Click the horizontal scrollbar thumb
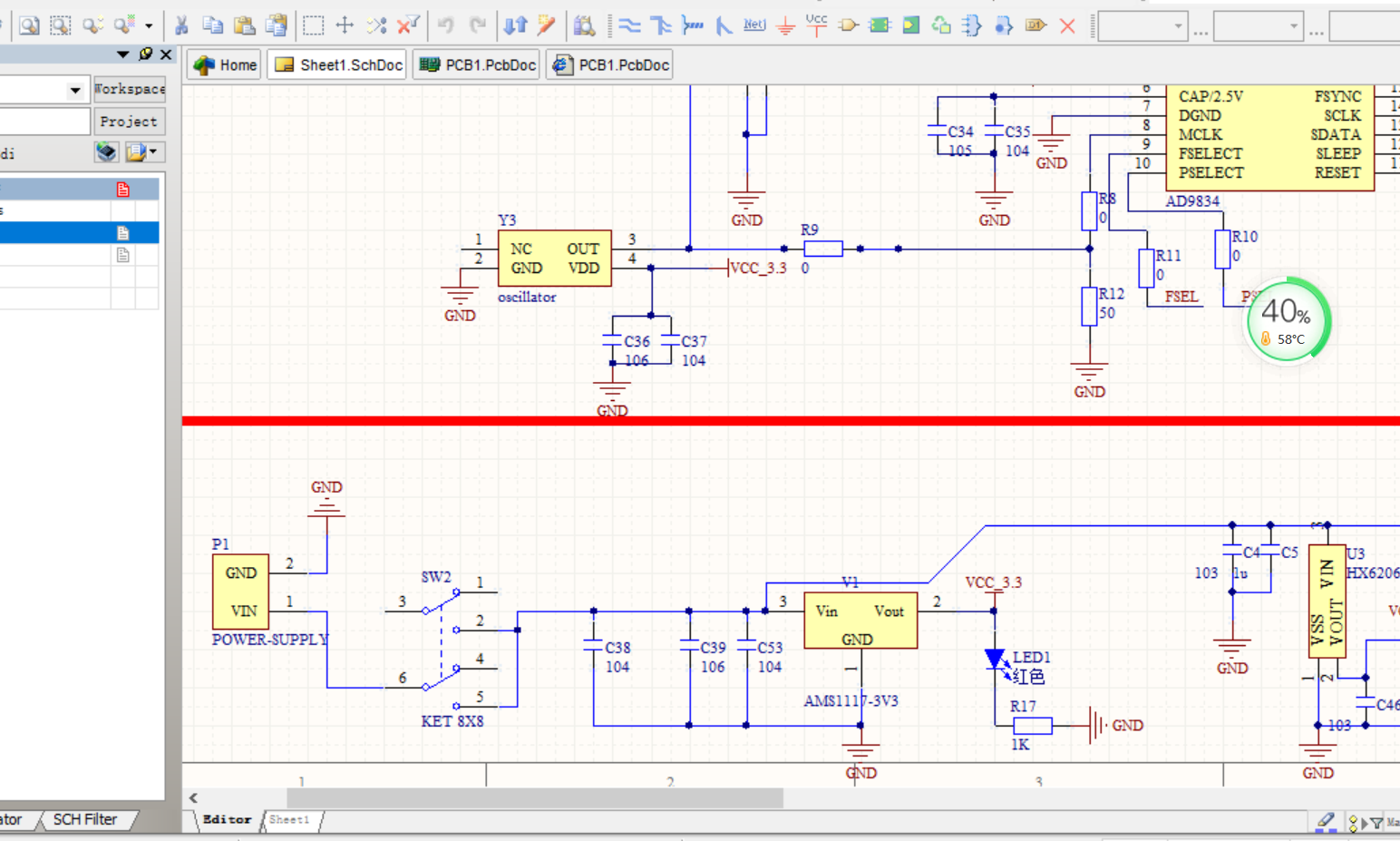Screen dimensions: 1400x841 point(535,797)
